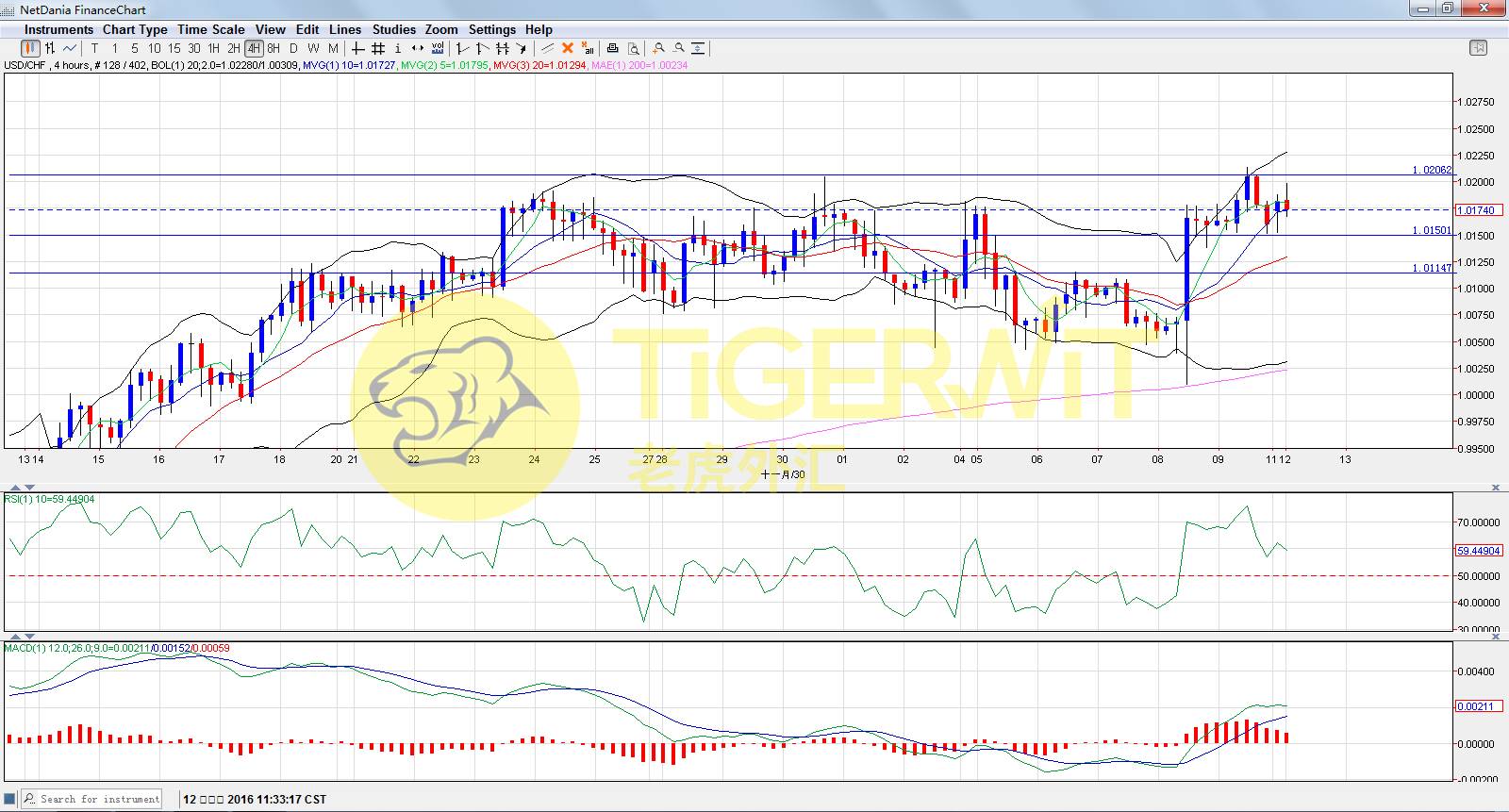Viewport: 1509px width, 812px height.
Task: Click the pin icon at top right
Action: point(1478,47)
